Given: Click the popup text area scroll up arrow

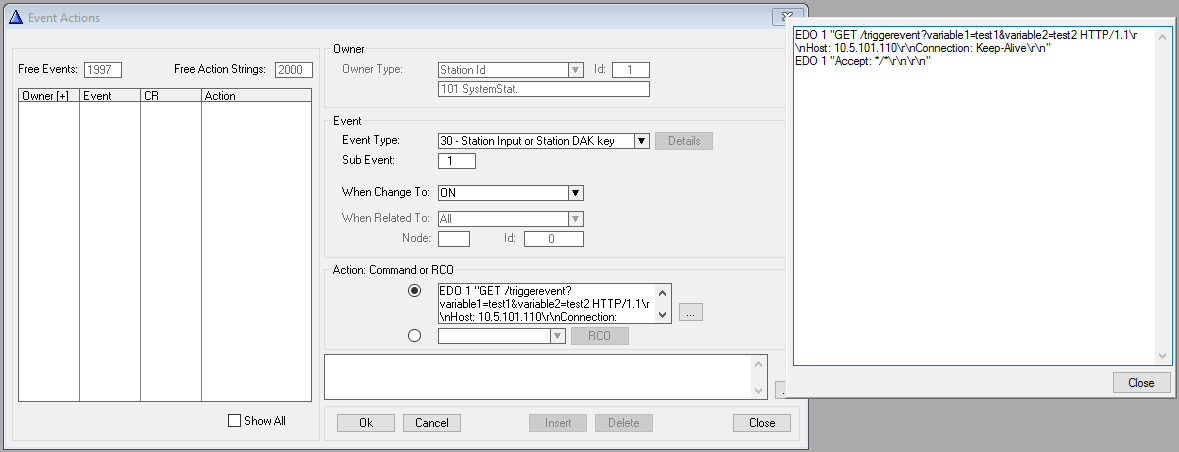Looking at the screenshot, I should click(1164, 36).
